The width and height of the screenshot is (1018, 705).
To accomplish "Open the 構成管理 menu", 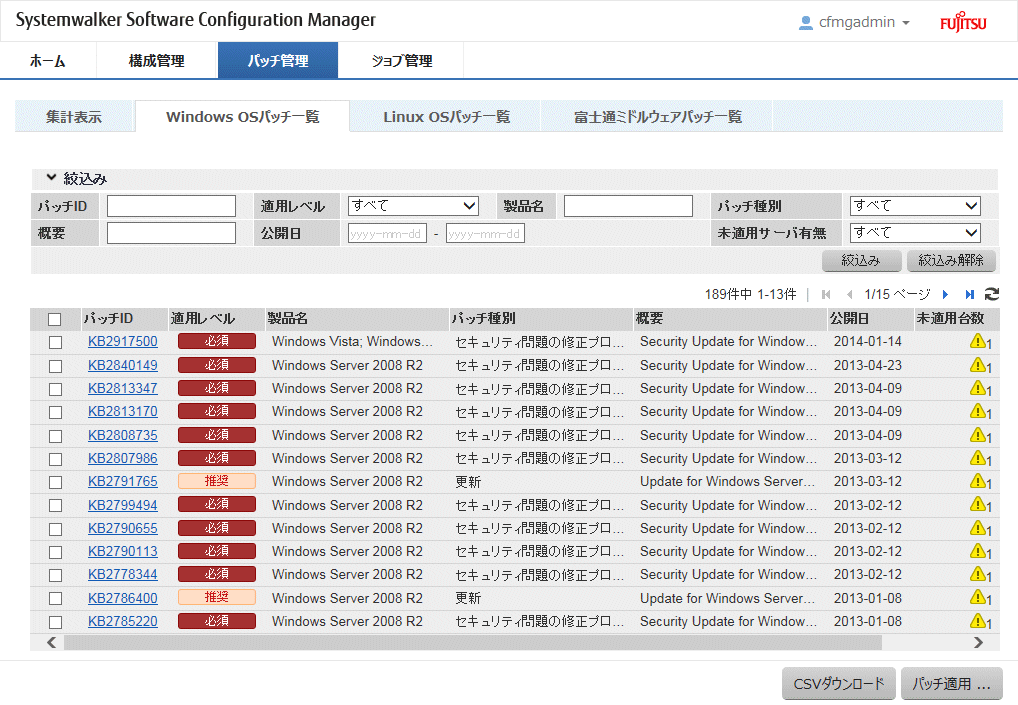I will point(156,60).
